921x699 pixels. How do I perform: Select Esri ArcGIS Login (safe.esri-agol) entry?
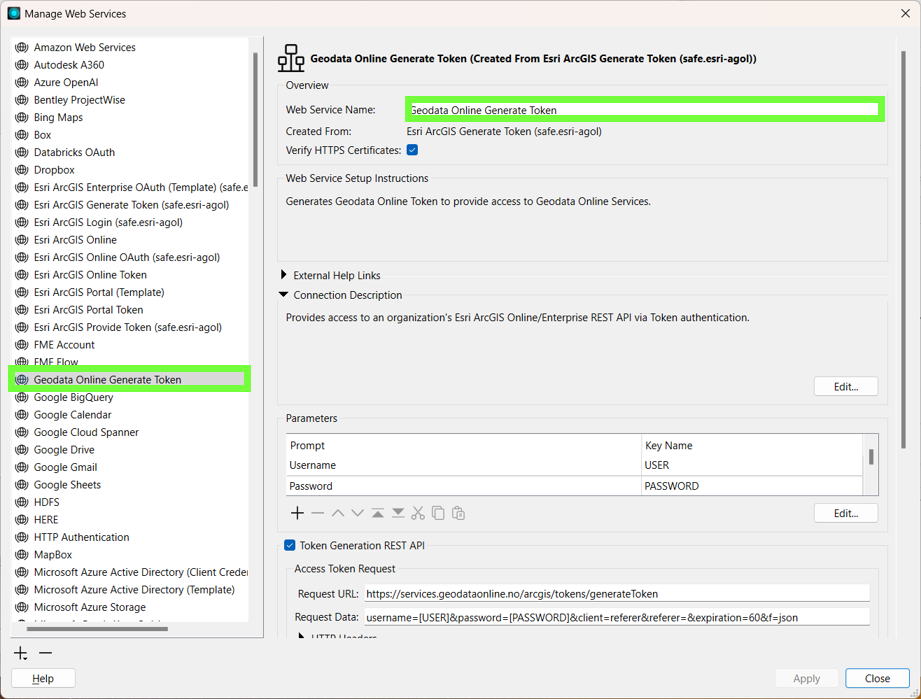(x=108, y=222)
